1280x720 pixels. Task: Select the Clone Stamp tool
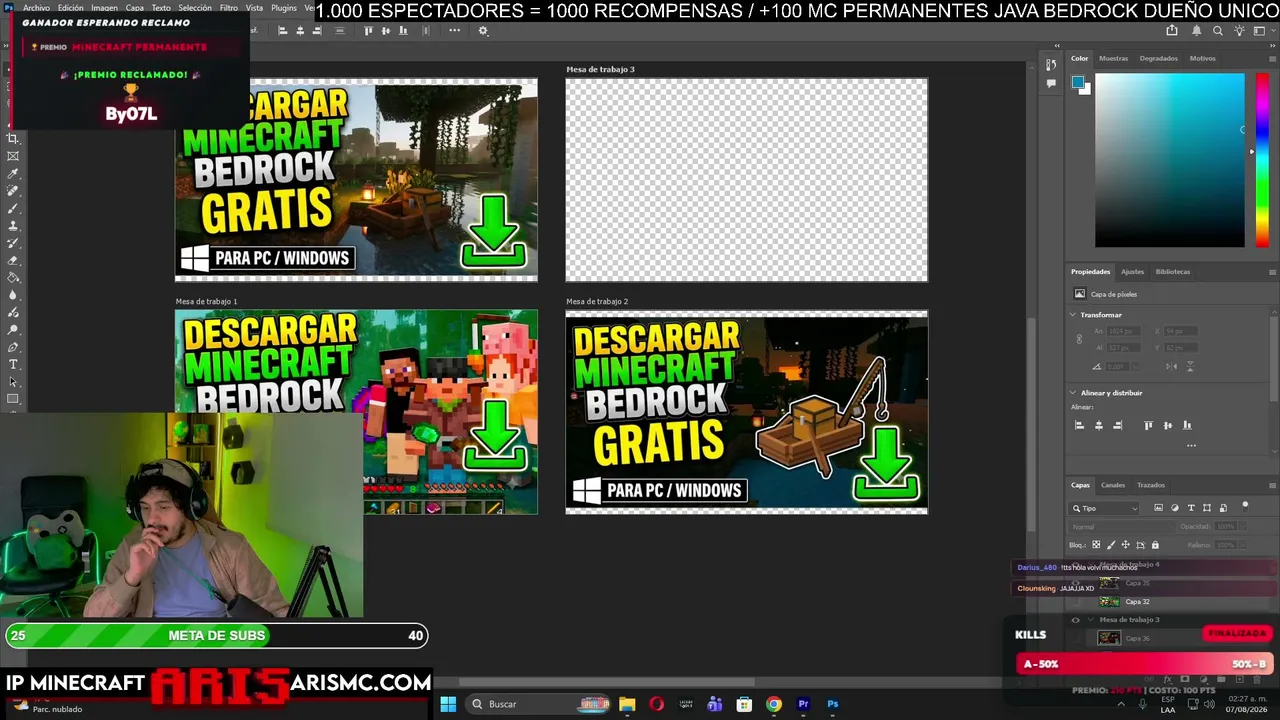(13, 226)
